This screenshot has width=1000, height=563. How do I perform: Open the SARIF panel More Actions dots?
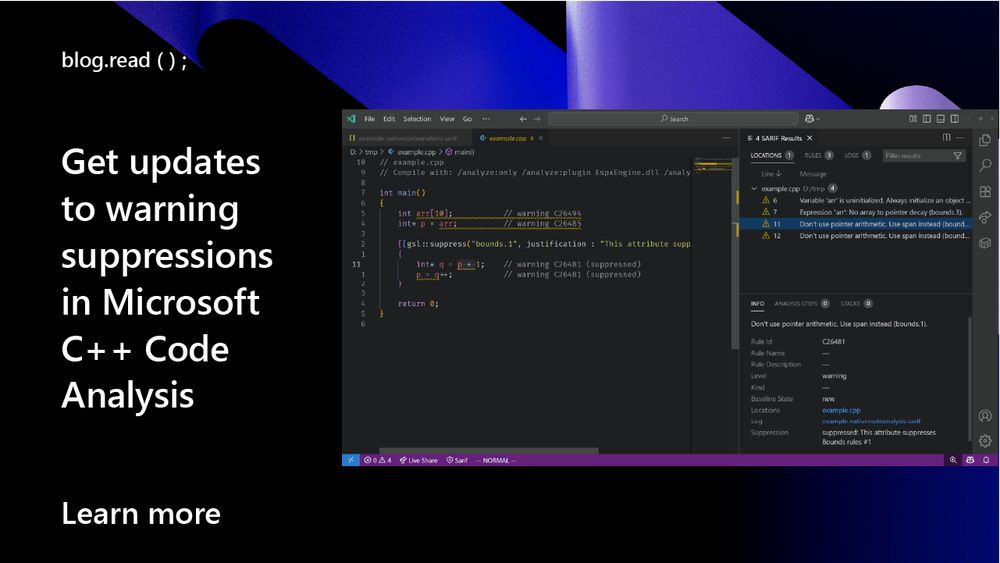pyautogui.click(x=960, y=137)
